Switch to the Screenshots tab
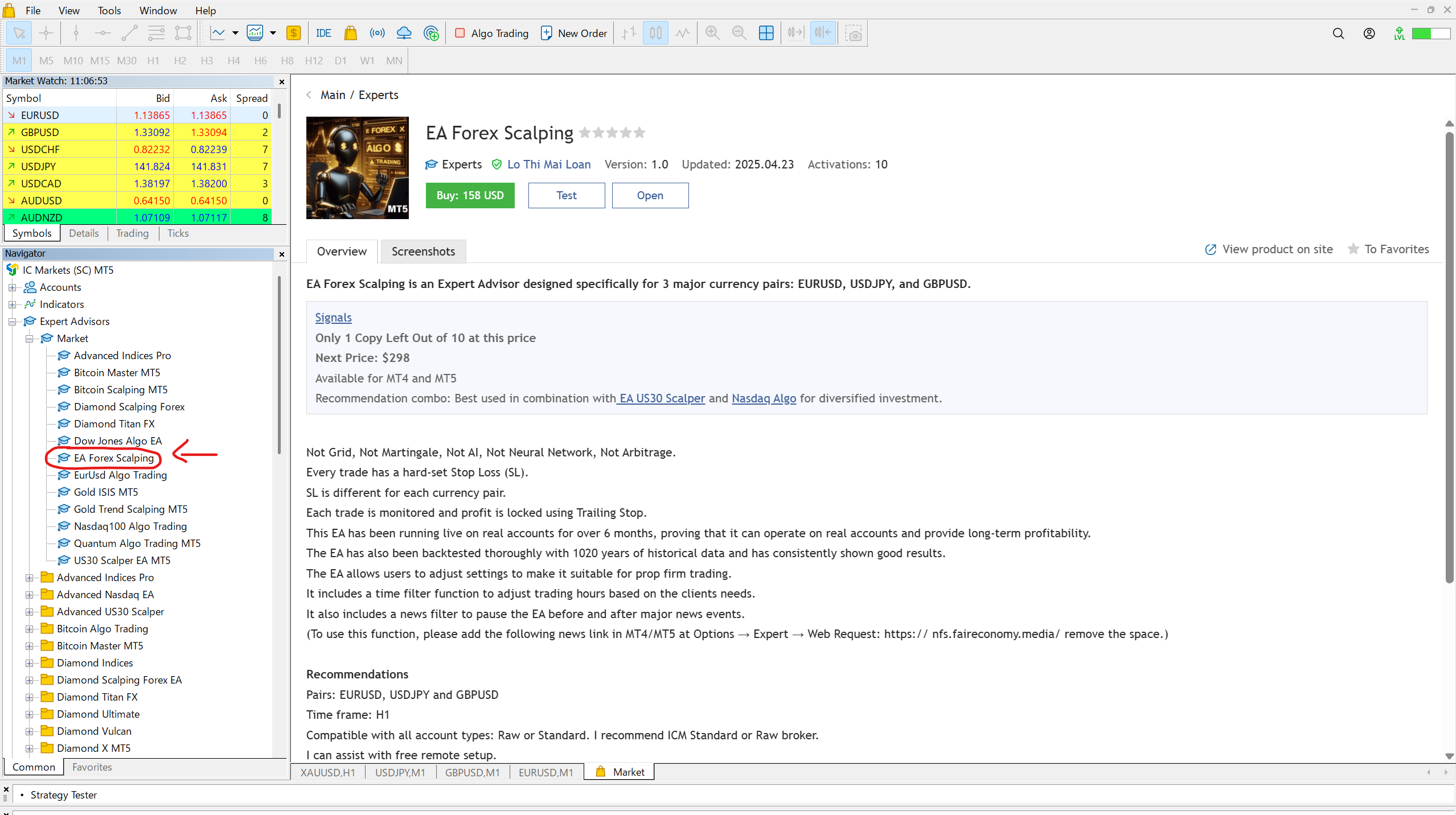 click(x=423, y=252)
